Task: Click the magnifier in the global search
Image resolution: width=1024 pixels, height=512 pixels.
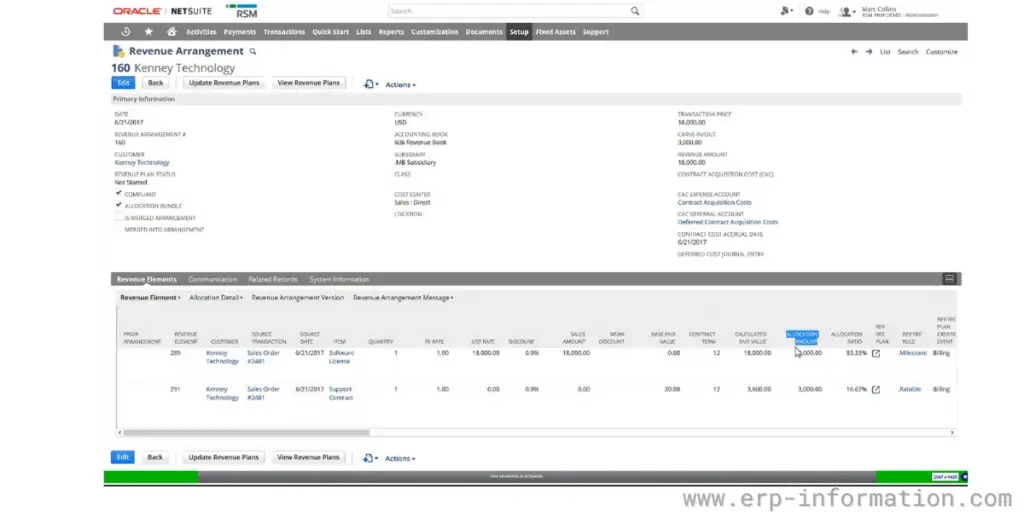Action: tap(635, 11)
